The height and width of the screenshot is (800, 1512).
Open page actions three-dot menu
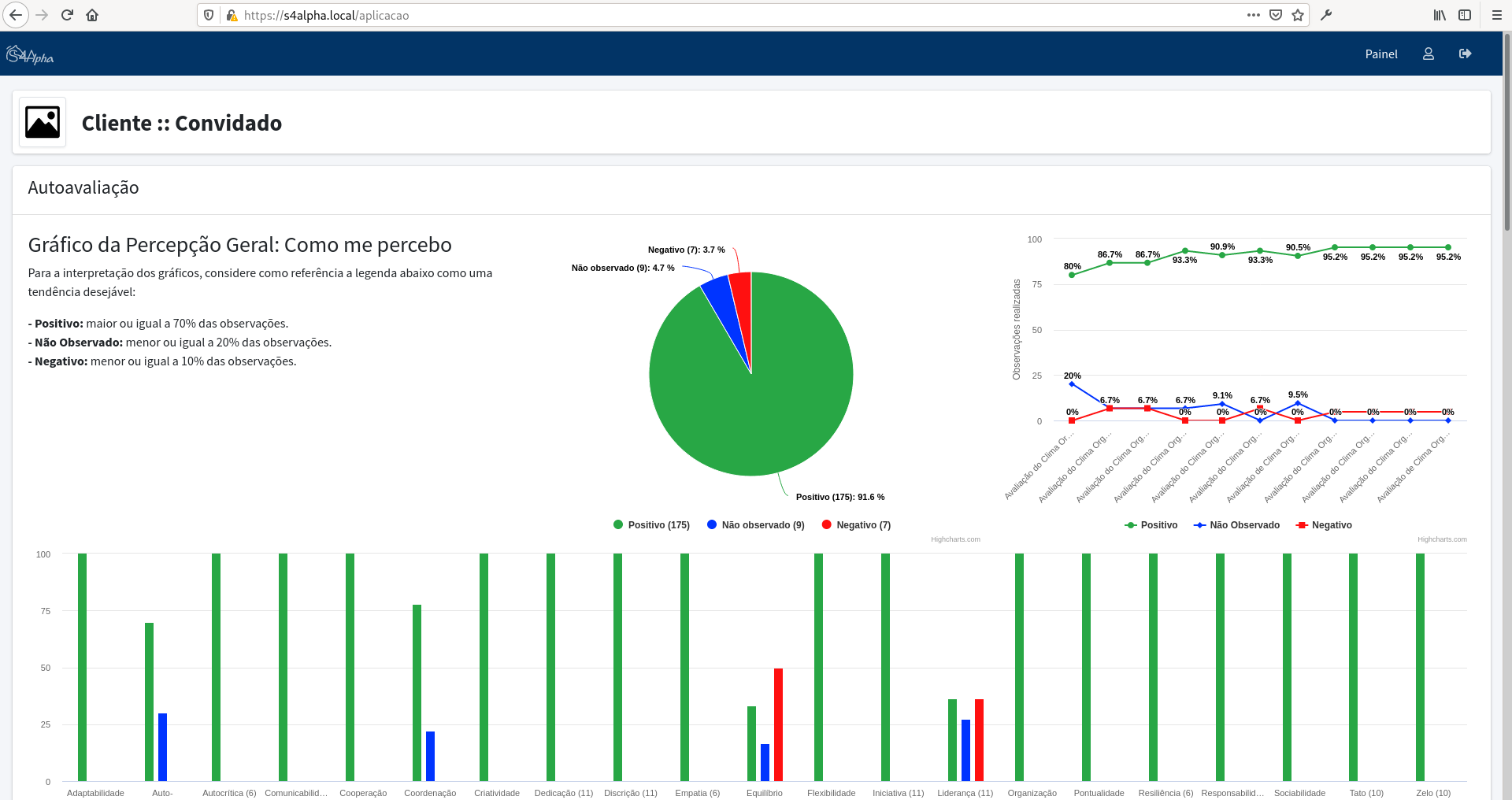coord(1254,15)
